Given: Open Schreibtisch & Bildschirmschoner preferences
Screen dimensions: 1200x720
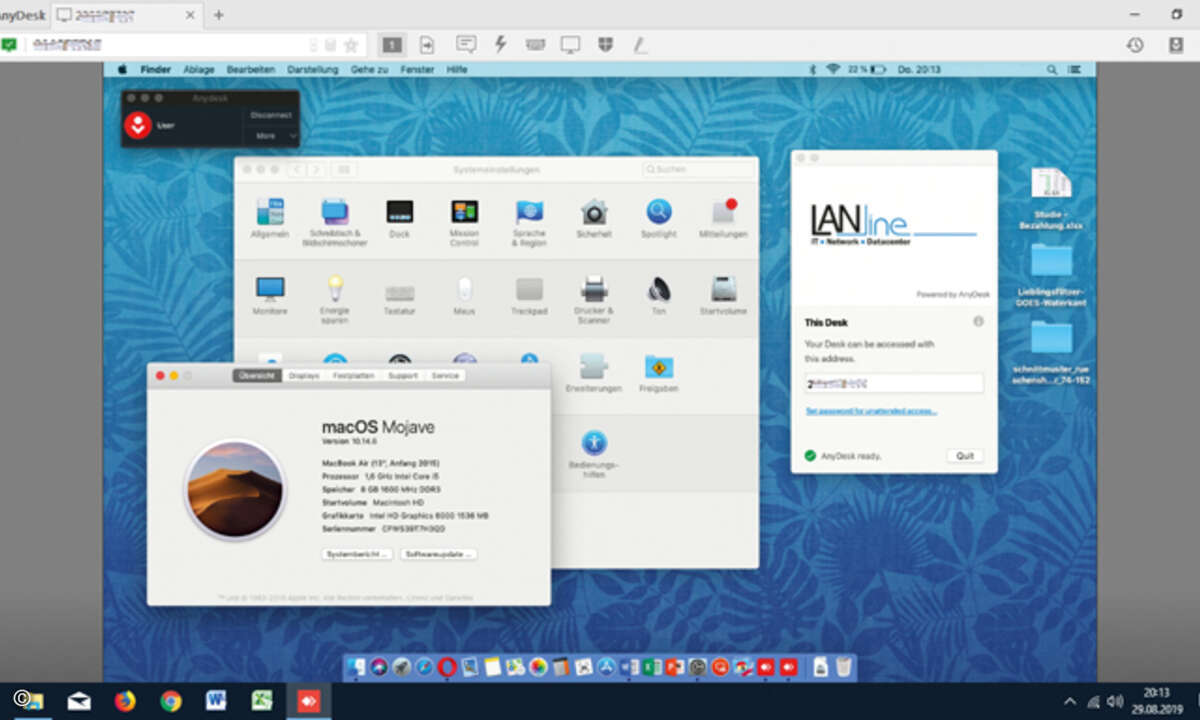Looking at the screenshot, I should pyautogui.click(x=334, y=222).
